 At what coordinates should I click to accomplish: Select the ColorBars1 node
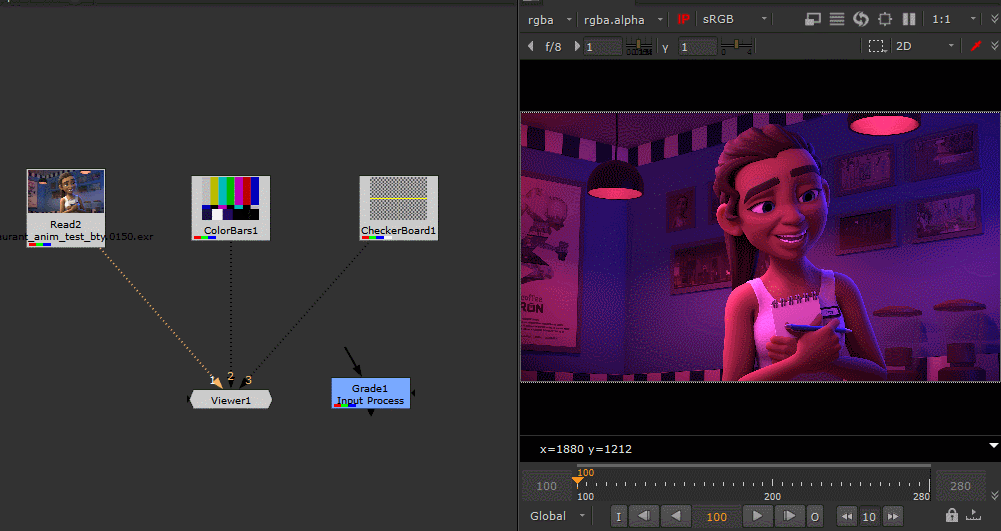pyautogui.click(x=230, y=208)
